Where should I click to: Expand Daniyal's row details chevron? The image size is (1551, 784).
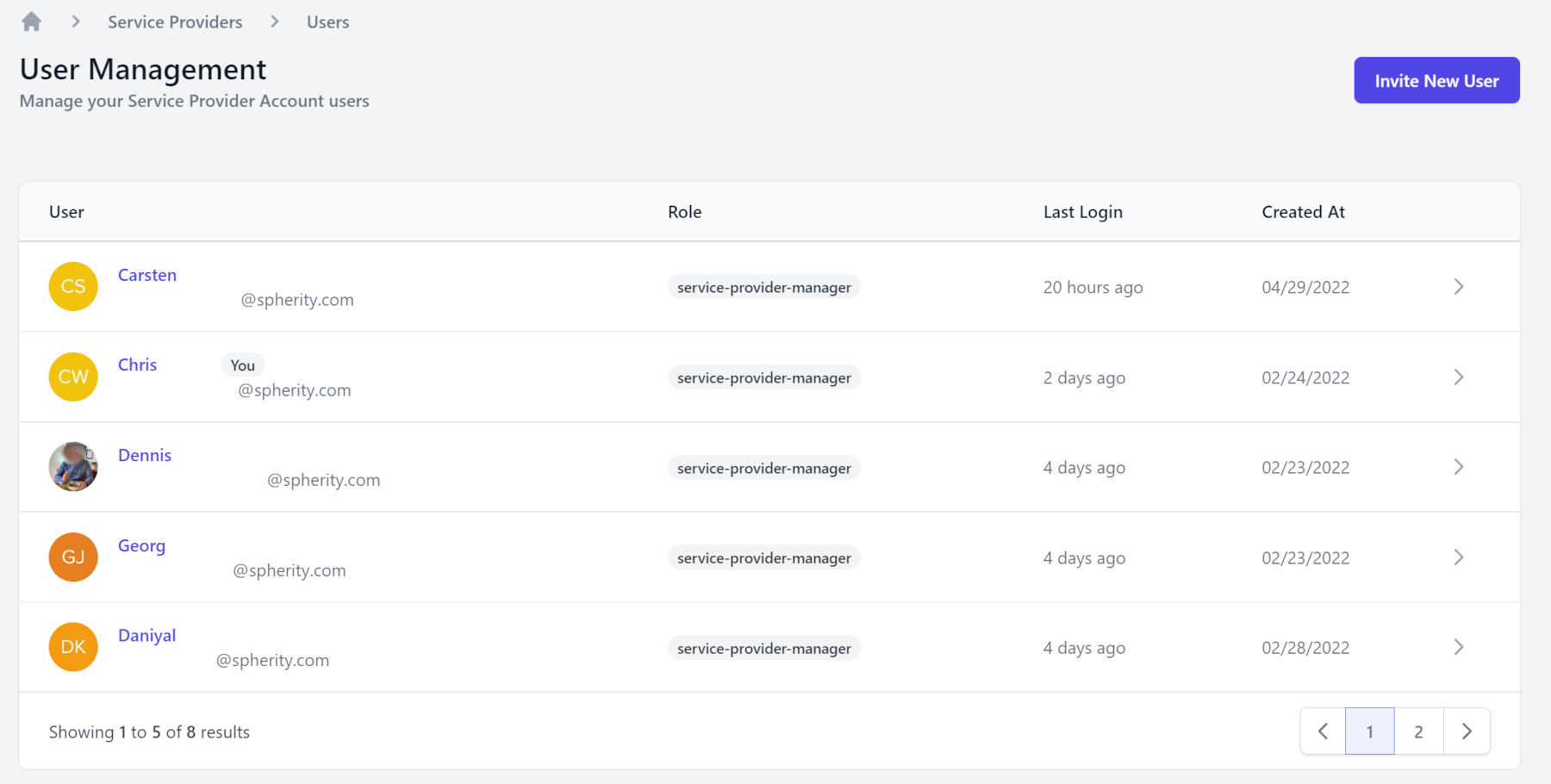pos(1459,647)
